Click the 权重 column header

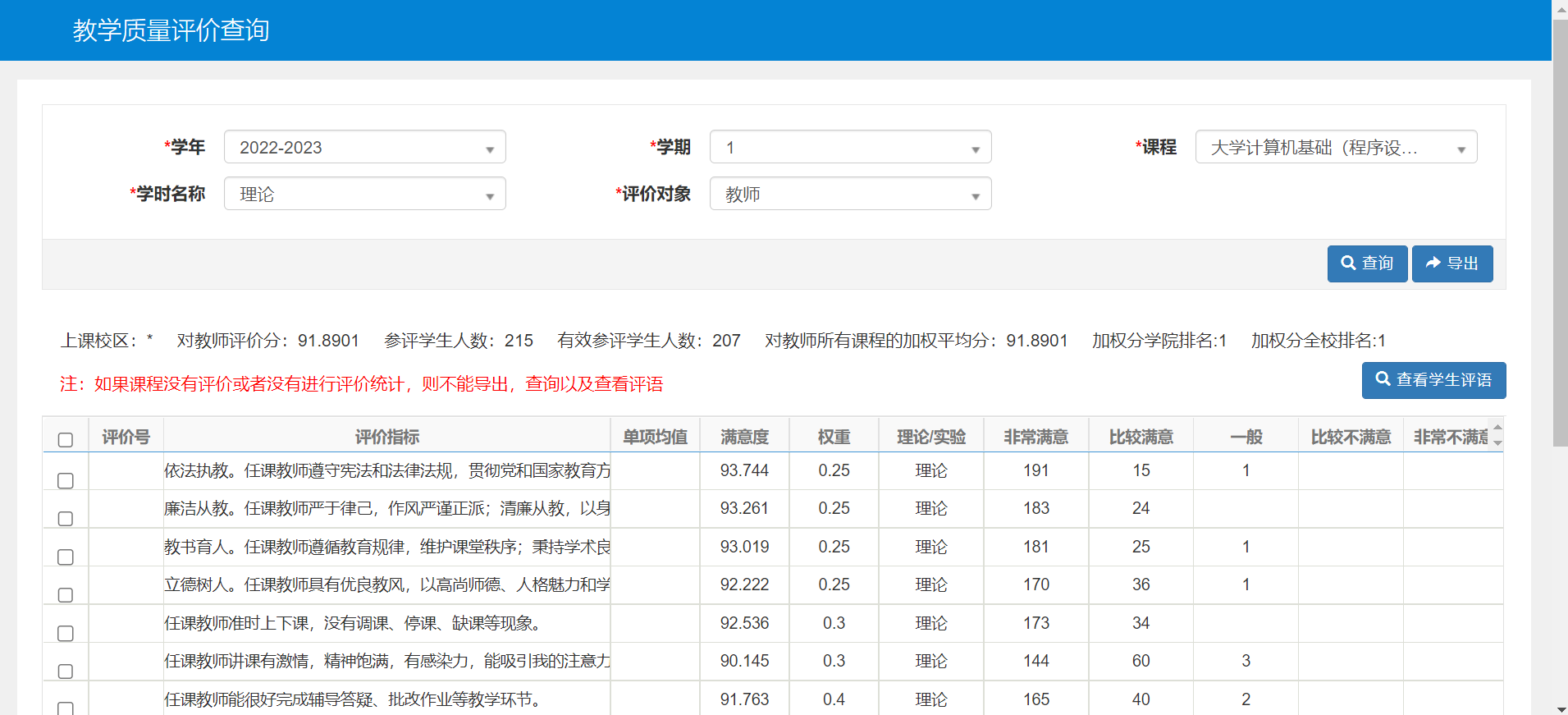(x=834, y=437)
